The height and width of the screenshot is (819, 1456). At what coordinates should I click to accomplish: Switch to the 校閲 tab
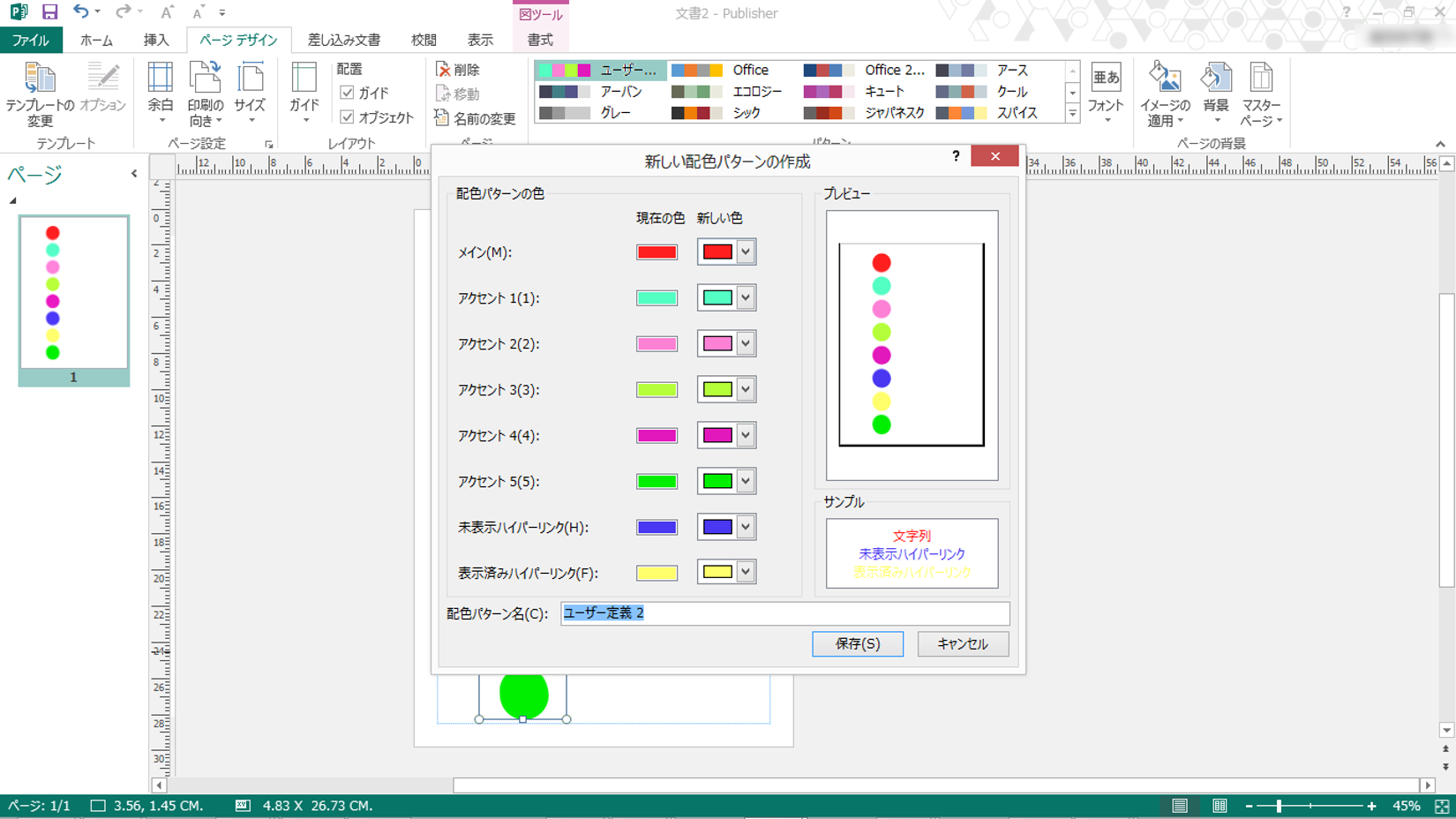[424, 40]
